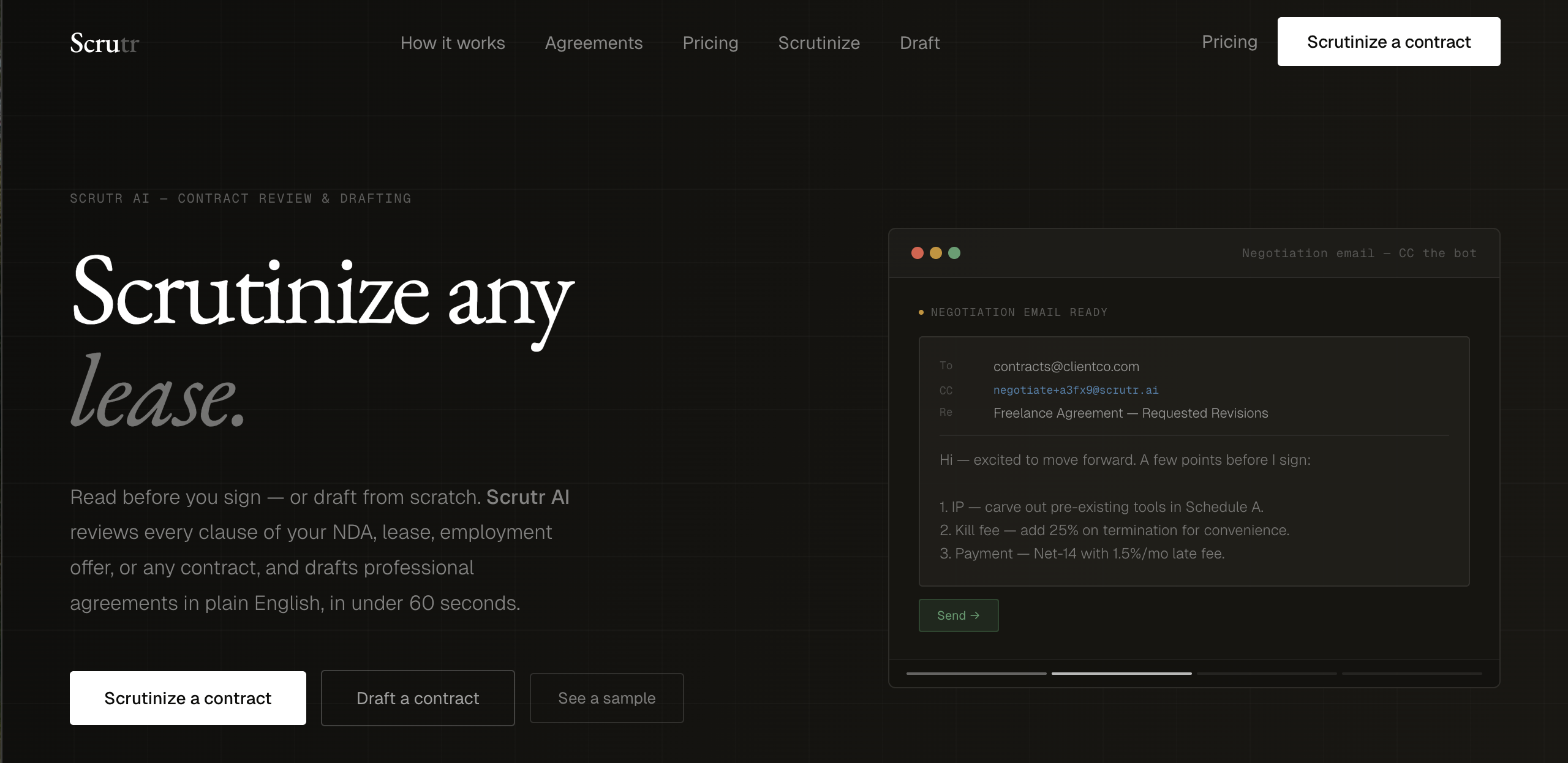The height and width of the screenshot is (763, 1568).
Task: Click the yellow traffic-light dot on the email window
Action: pos(935,253)
